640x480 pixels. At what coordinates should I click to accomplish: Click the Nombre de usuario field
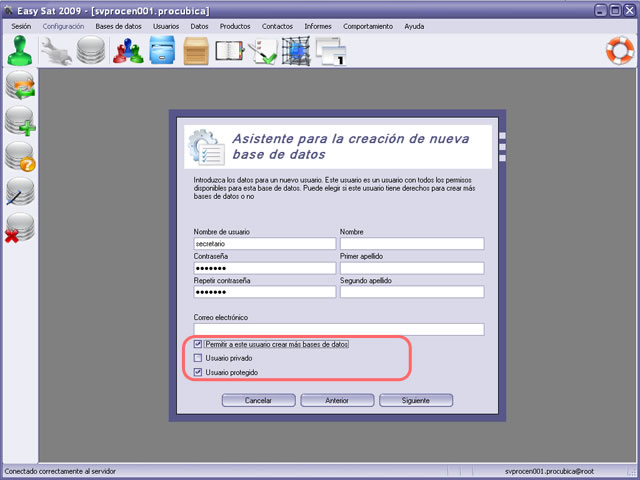point(265,244)
